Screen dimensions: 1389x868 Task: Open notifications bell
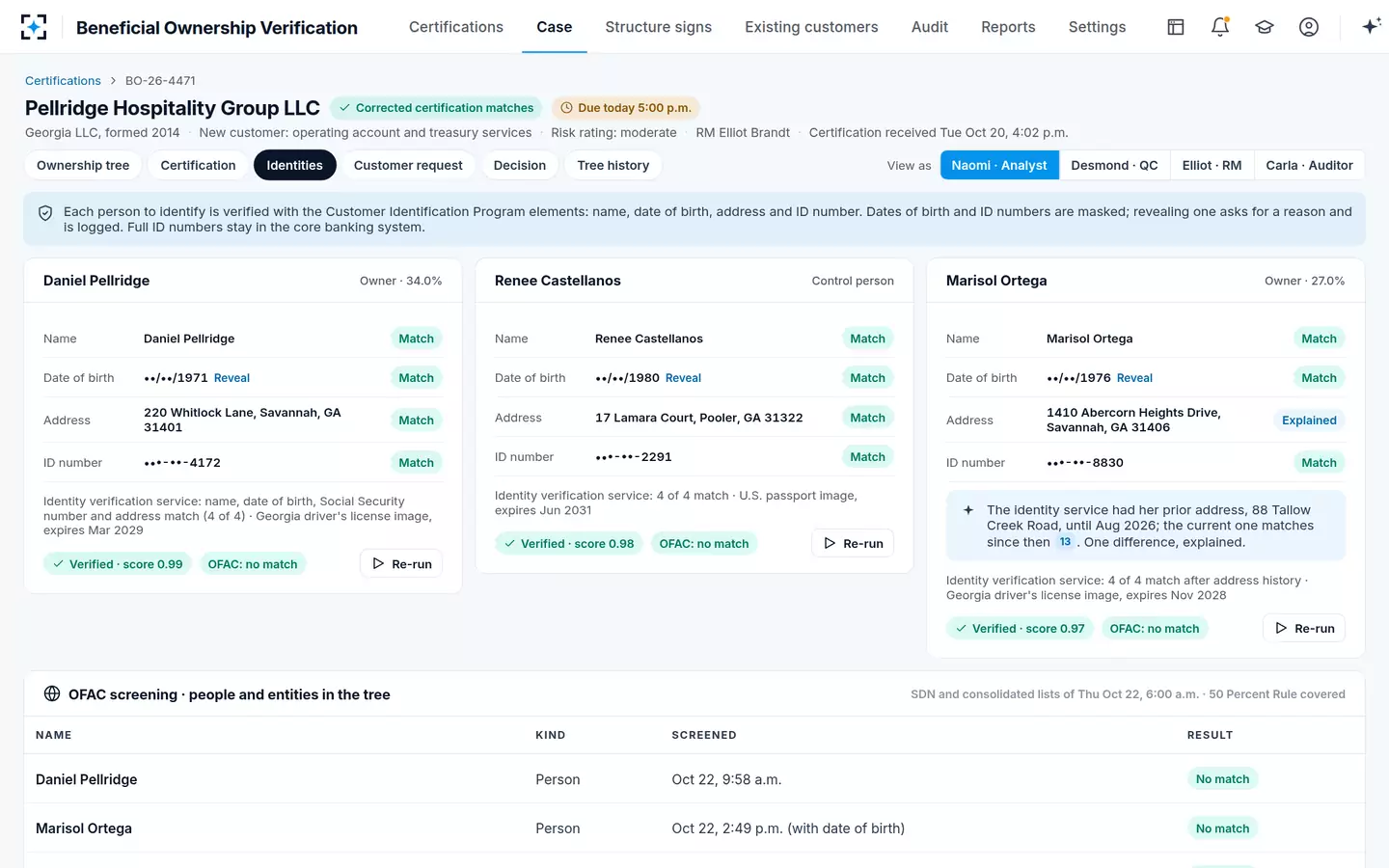coord(1220,27)
